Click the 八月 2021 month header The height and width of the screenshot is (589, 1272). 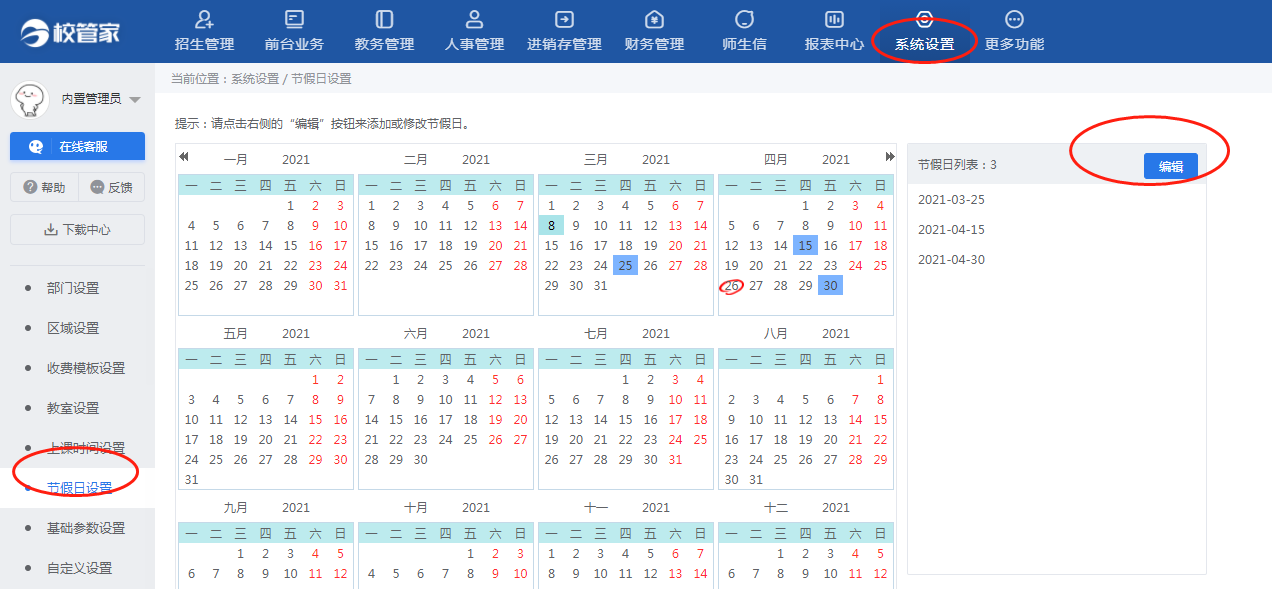point(806,334)
